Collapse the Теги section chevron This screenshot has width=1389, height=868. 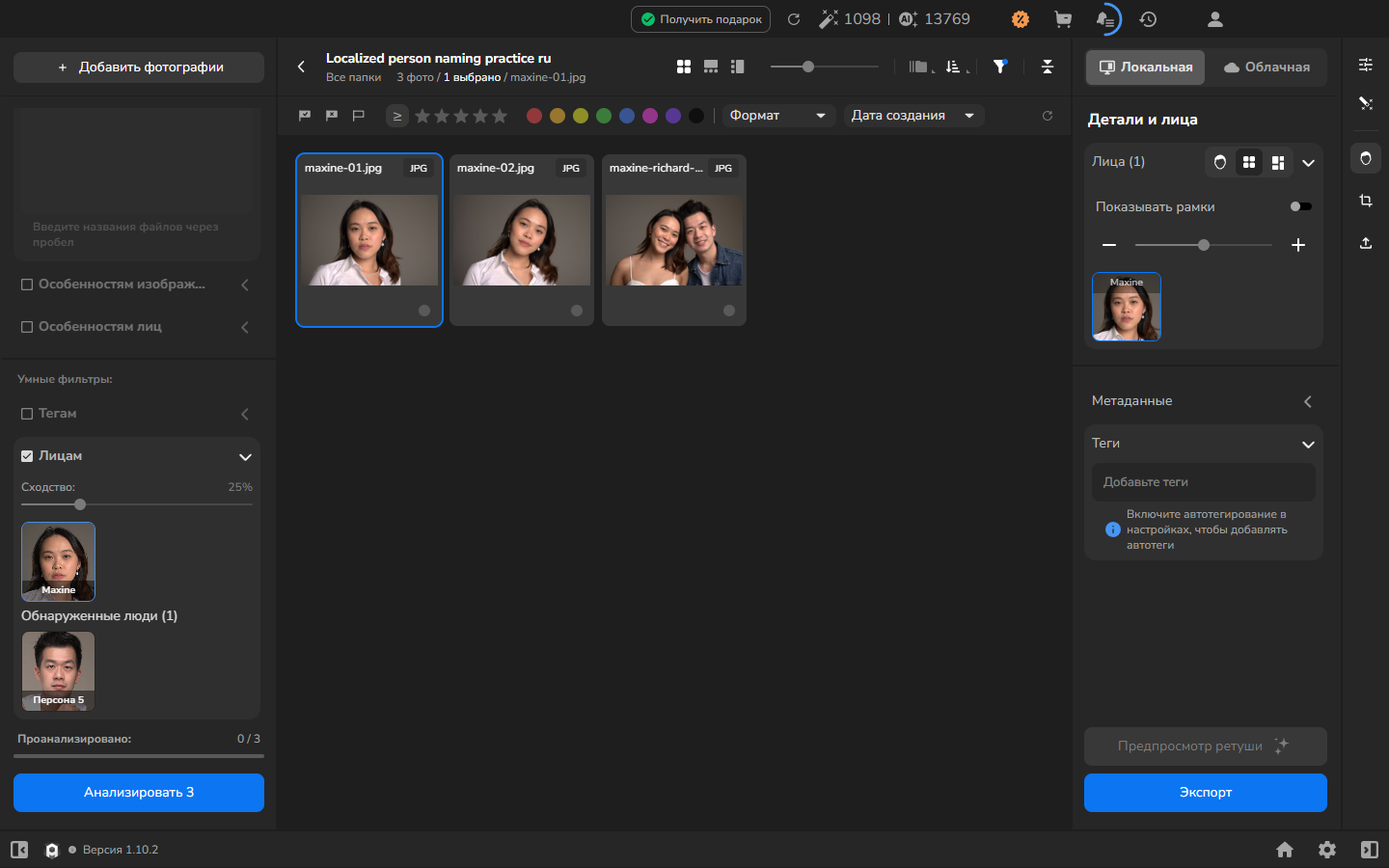pyautogui.click(x=1308, y=445)
